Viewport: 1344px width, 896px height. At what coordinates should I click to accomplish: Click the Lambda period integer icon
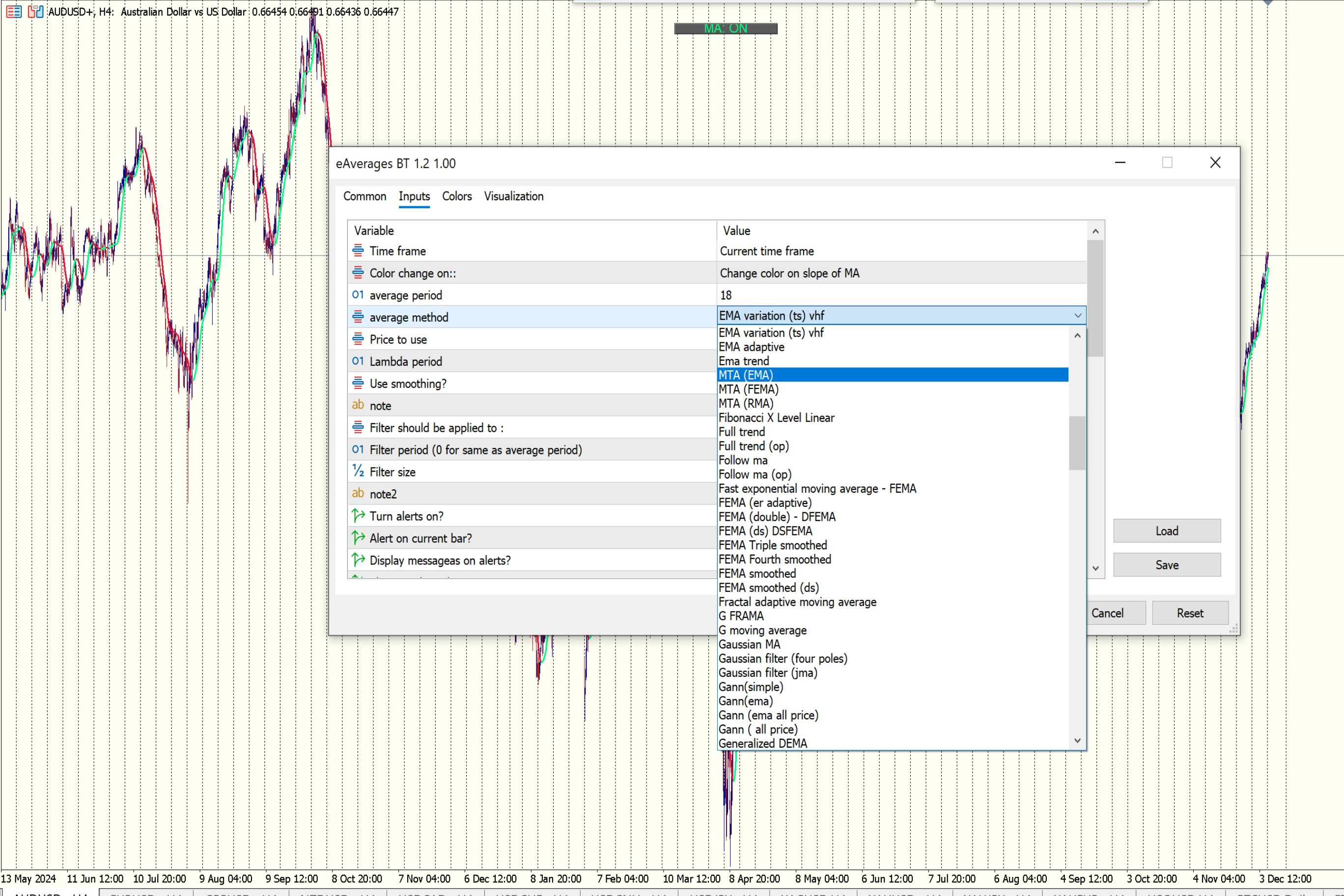[x=358, y=361]
